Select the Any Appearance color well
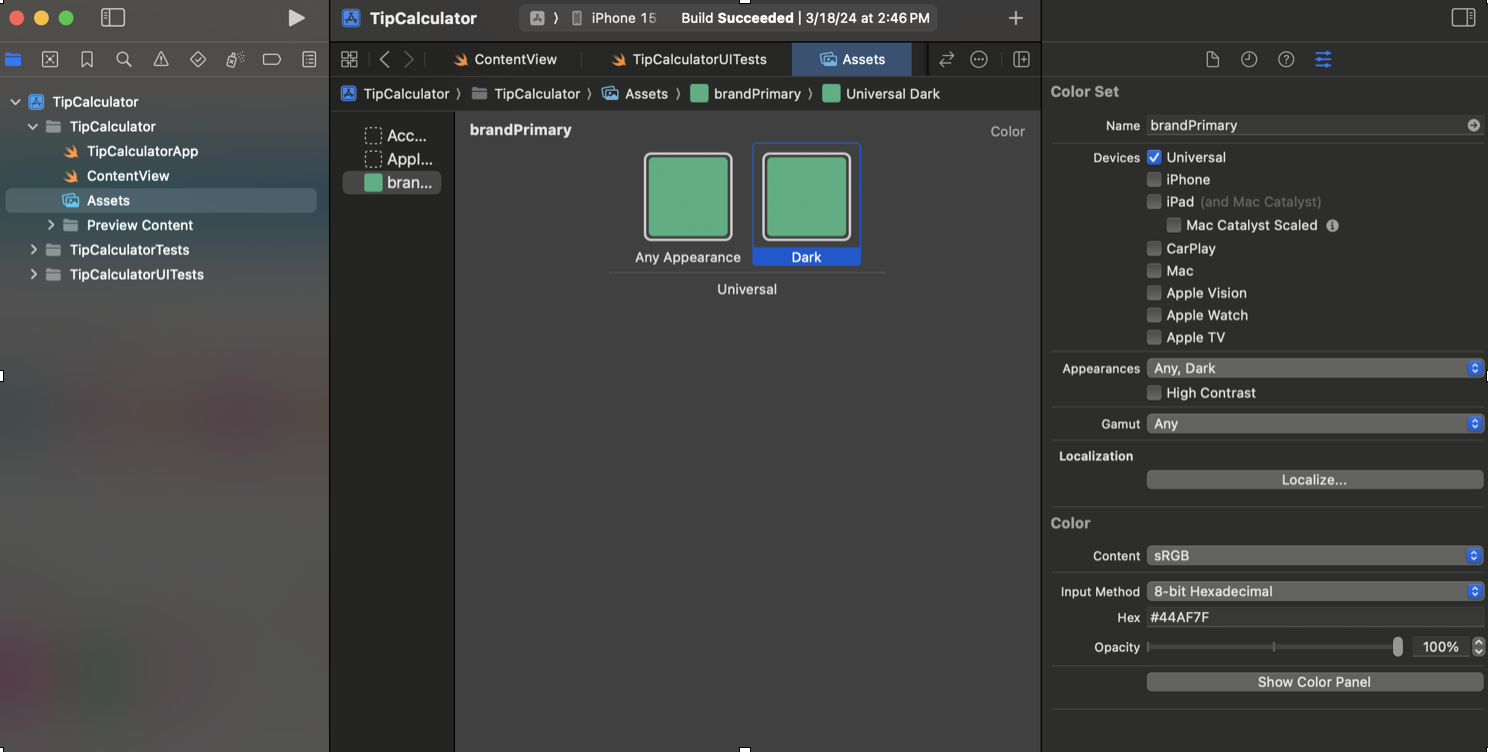The height and width of the screenshot is (752, 1488). pyautogui.click(x=688, y=197)
